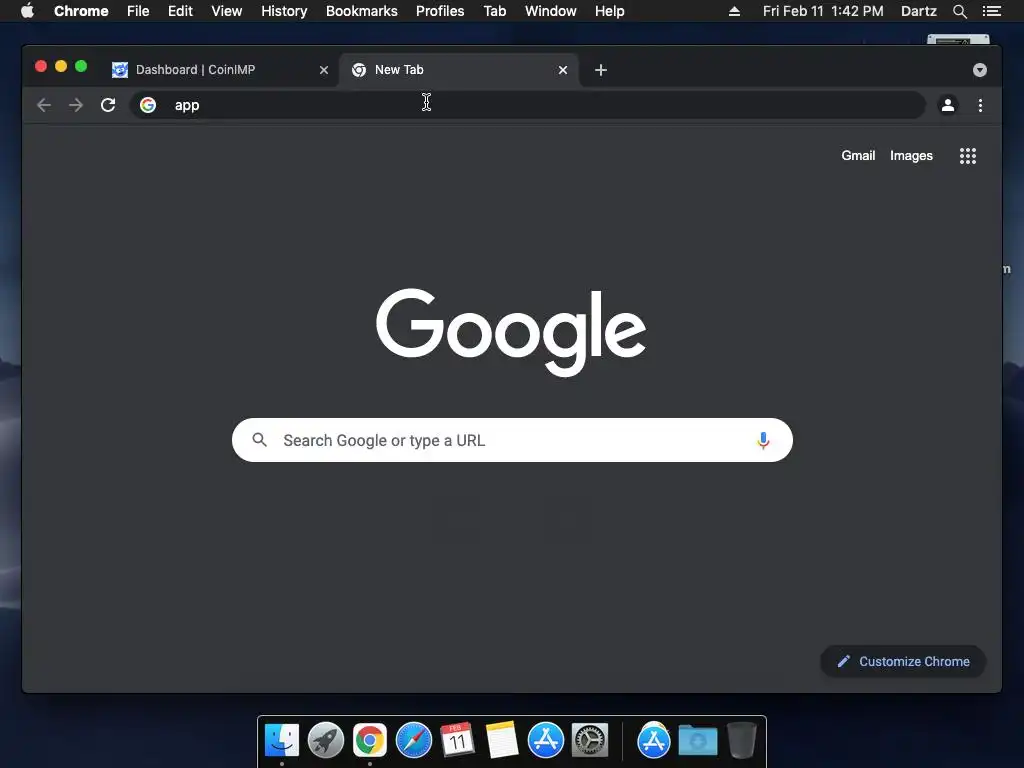This screenshot has height=768, width=1024.
Task: Focus the Search Google or type a URL box
Action: tap(512, 440)
